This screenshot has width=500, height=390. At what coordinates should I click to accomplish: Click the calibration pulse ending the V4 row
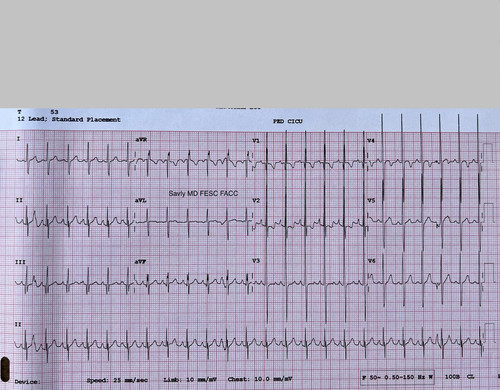tap(488, 153)
